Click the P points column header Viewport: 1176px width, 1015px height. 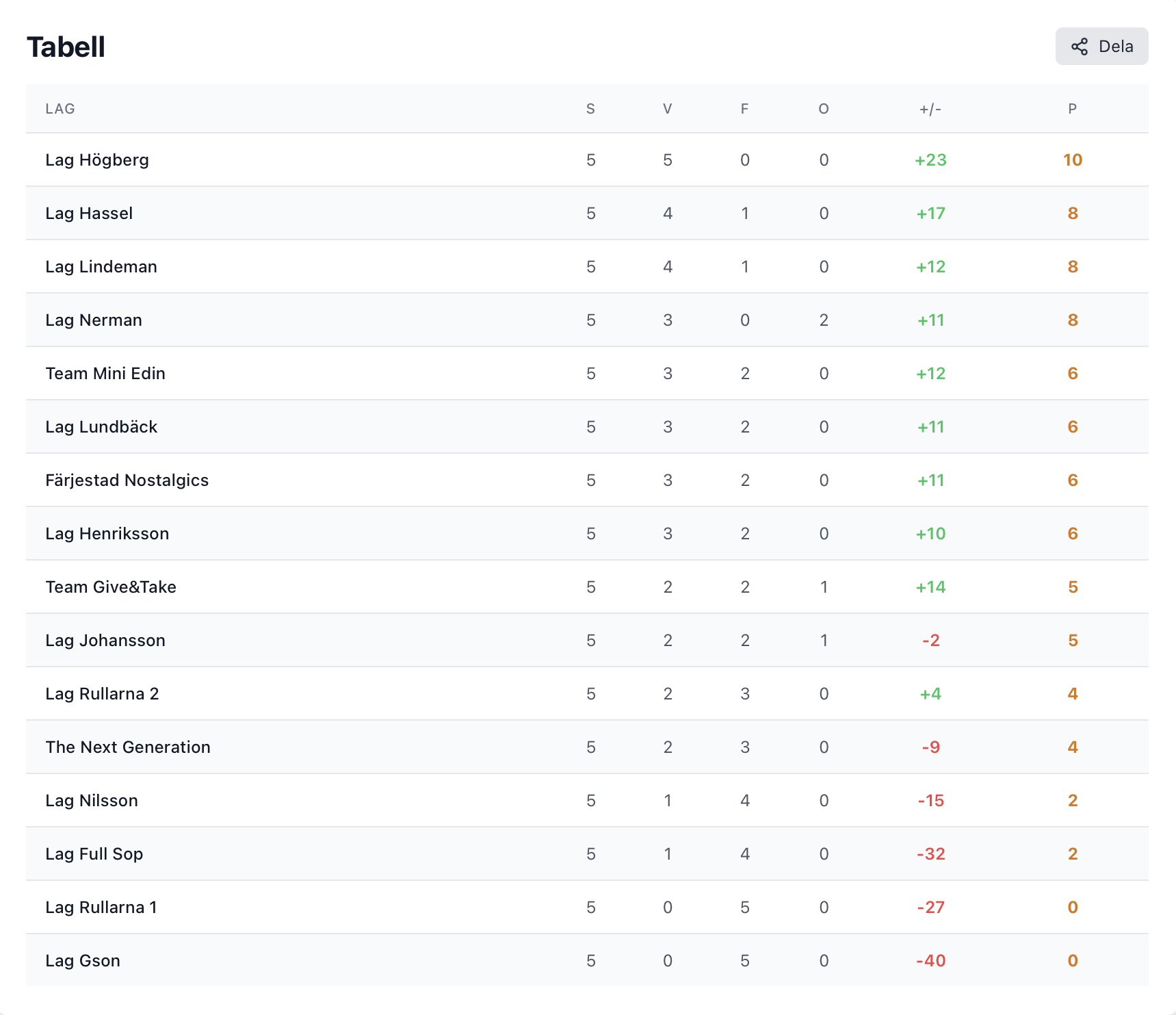click(x=1073, y=109)
